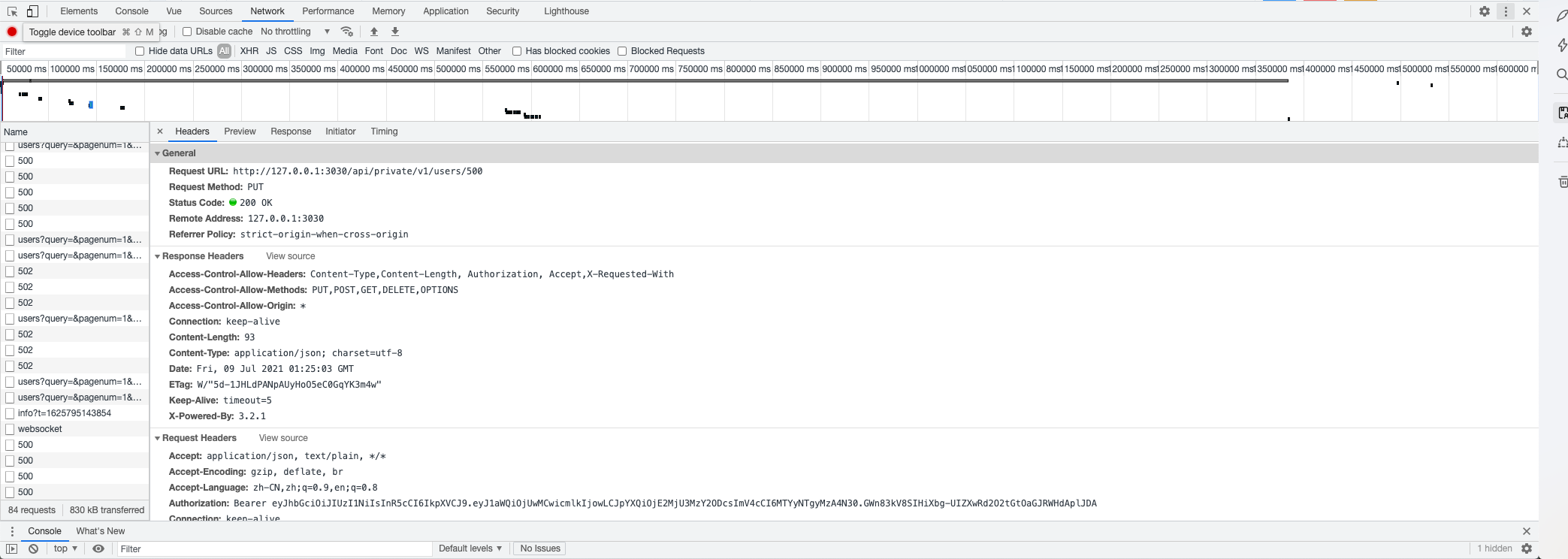1568x559 pixels.
Task: Filter requests by XHR type
Action: coord(249,51)
